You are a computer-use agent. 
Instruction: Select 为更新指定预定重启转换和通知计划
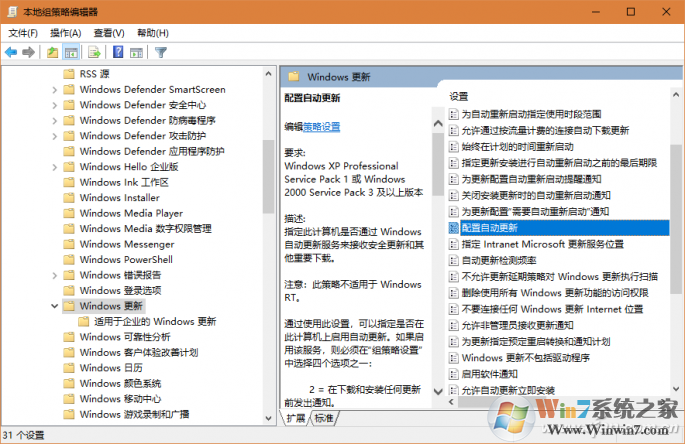pyautogui.click(x=536, y=342)
